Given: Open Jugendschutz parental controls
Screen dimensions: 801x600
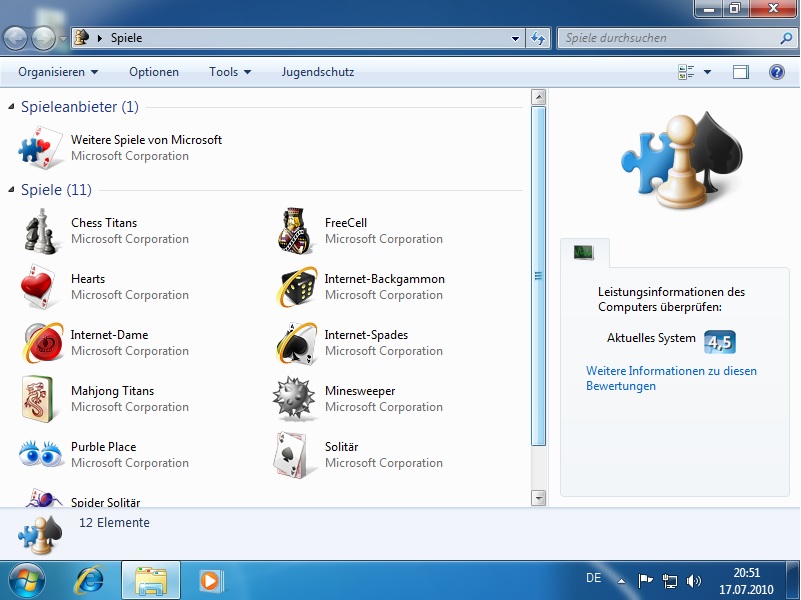Looking at the screenshot, I should click(317, 72).
